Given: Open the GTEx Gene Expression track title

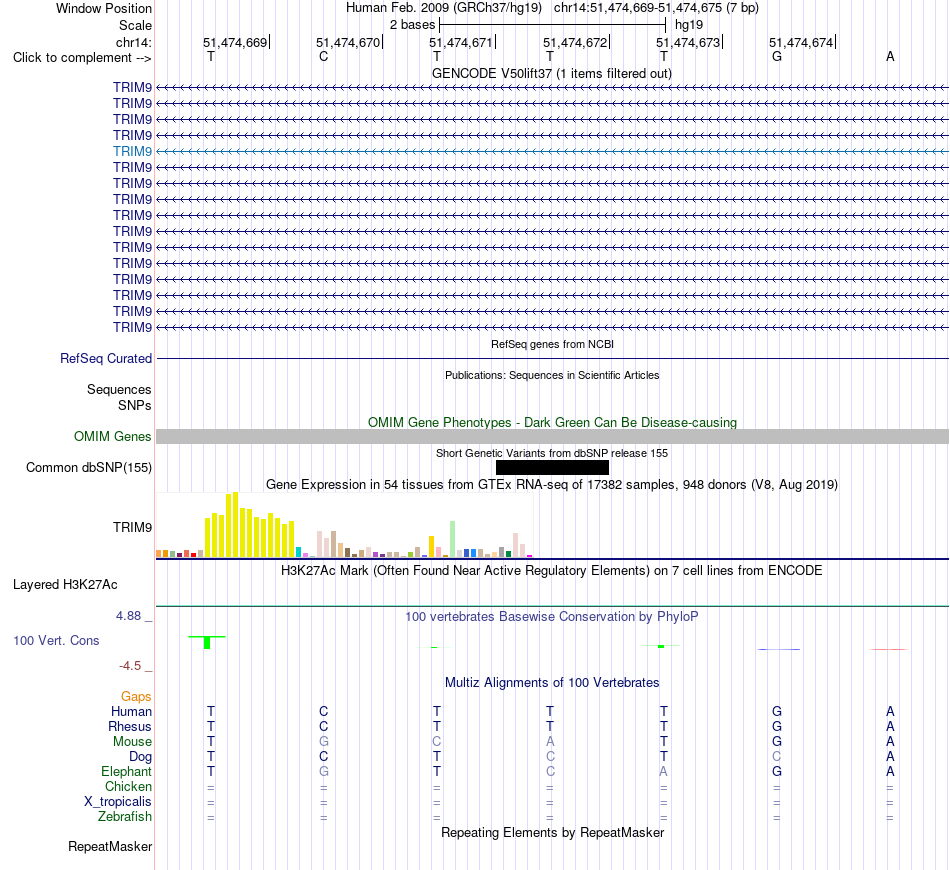Looking at the screenshot, I should pyautogui.click(x=552, y=485).
